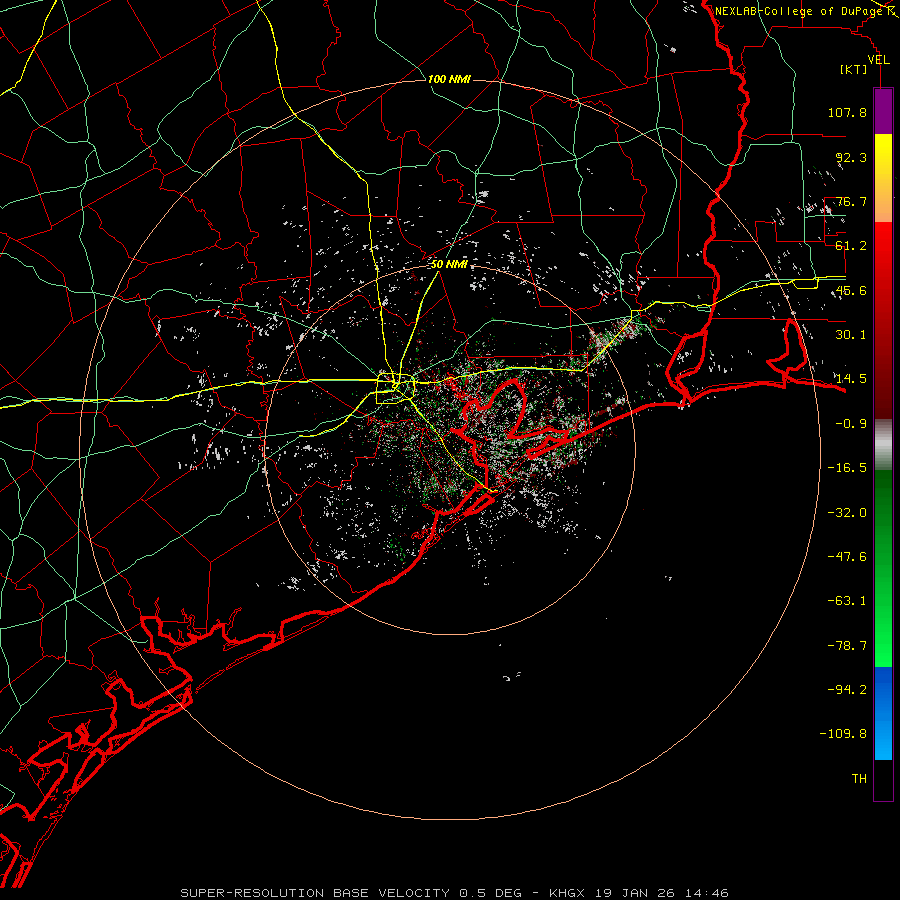Click the VEL legend title
Screen dimensions: 900x900
pyautogui.click(x=879, y=60)
